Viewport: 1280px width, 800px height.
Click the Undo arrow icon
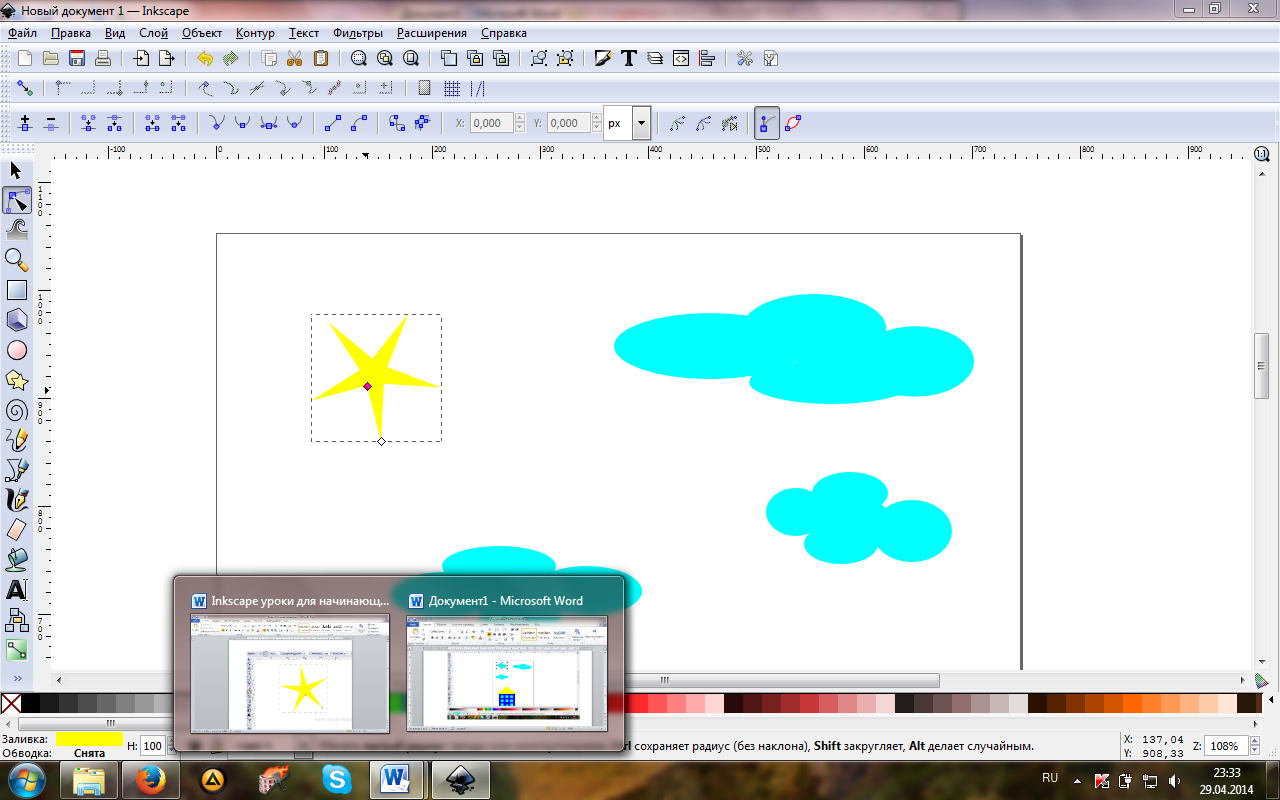[x=205, y=58]
